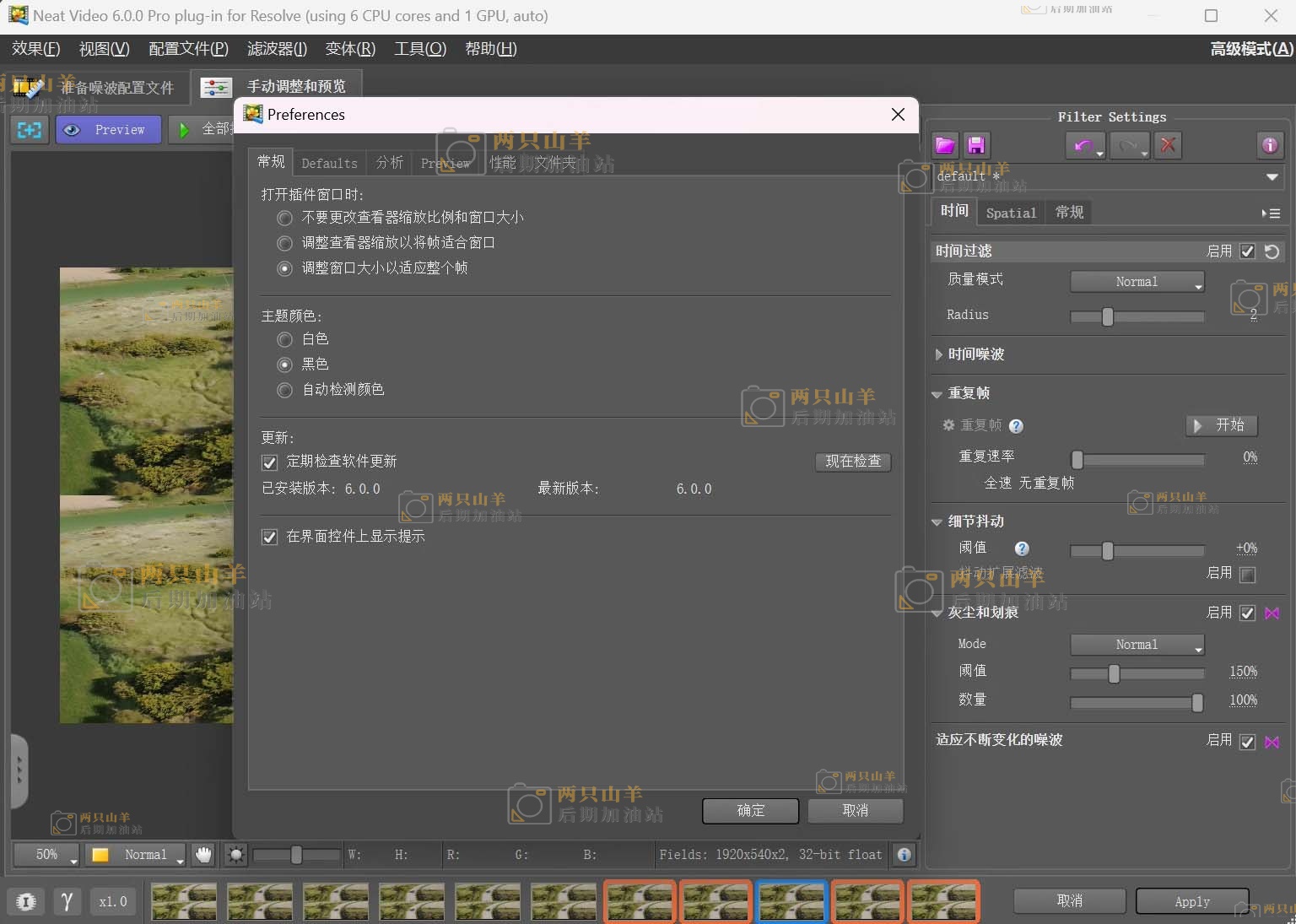Viewport: 1296px width, 924px height.
Task: Open filter preset folder icon
Action: [945, 145]
